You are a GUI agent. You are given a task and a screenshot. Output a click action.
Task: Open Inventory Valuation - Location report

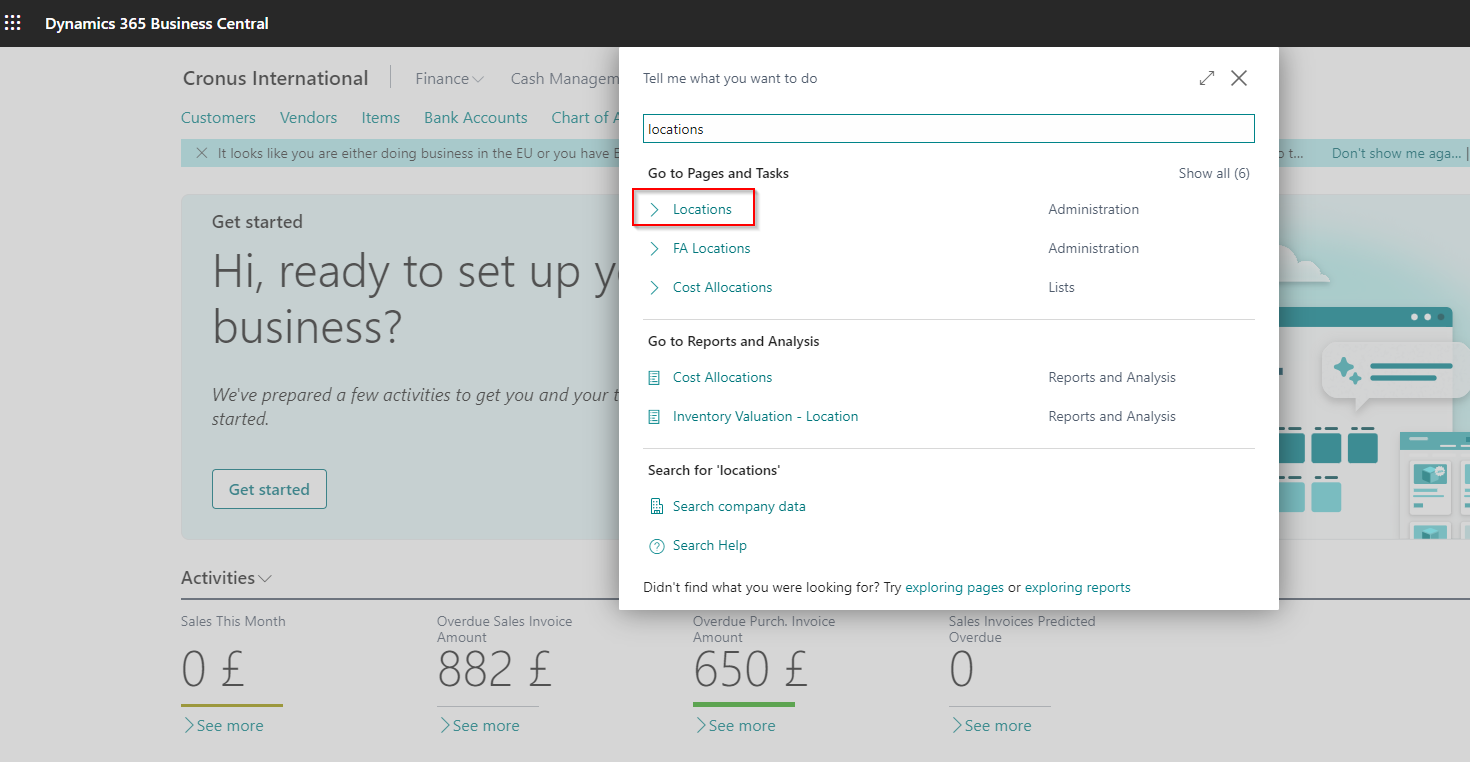tap(765, 416)
